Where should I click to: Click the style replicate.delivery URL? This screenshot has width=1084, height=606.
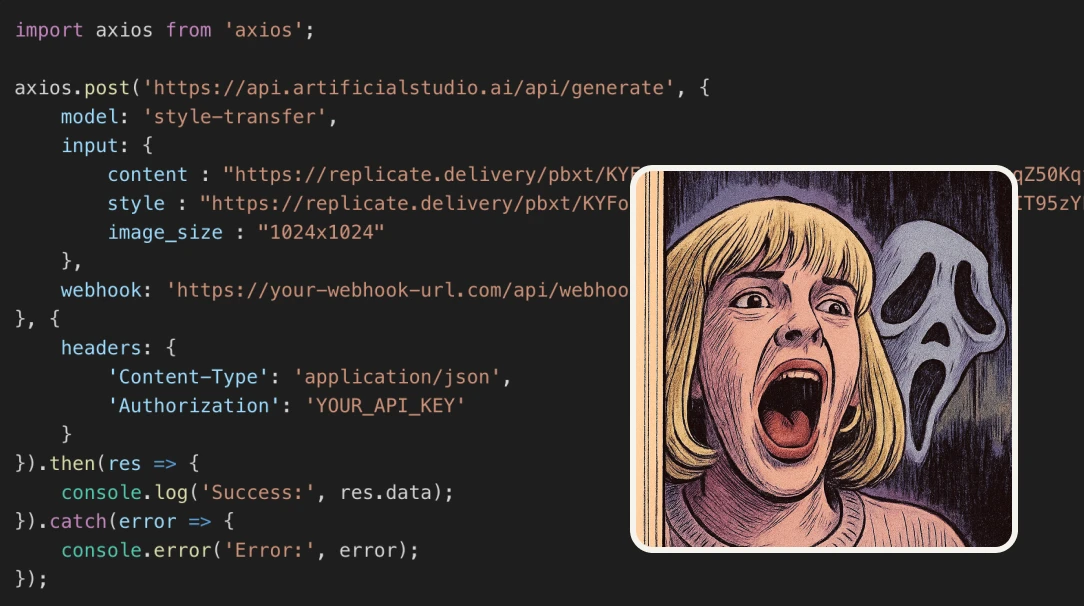tap(415, 203)
